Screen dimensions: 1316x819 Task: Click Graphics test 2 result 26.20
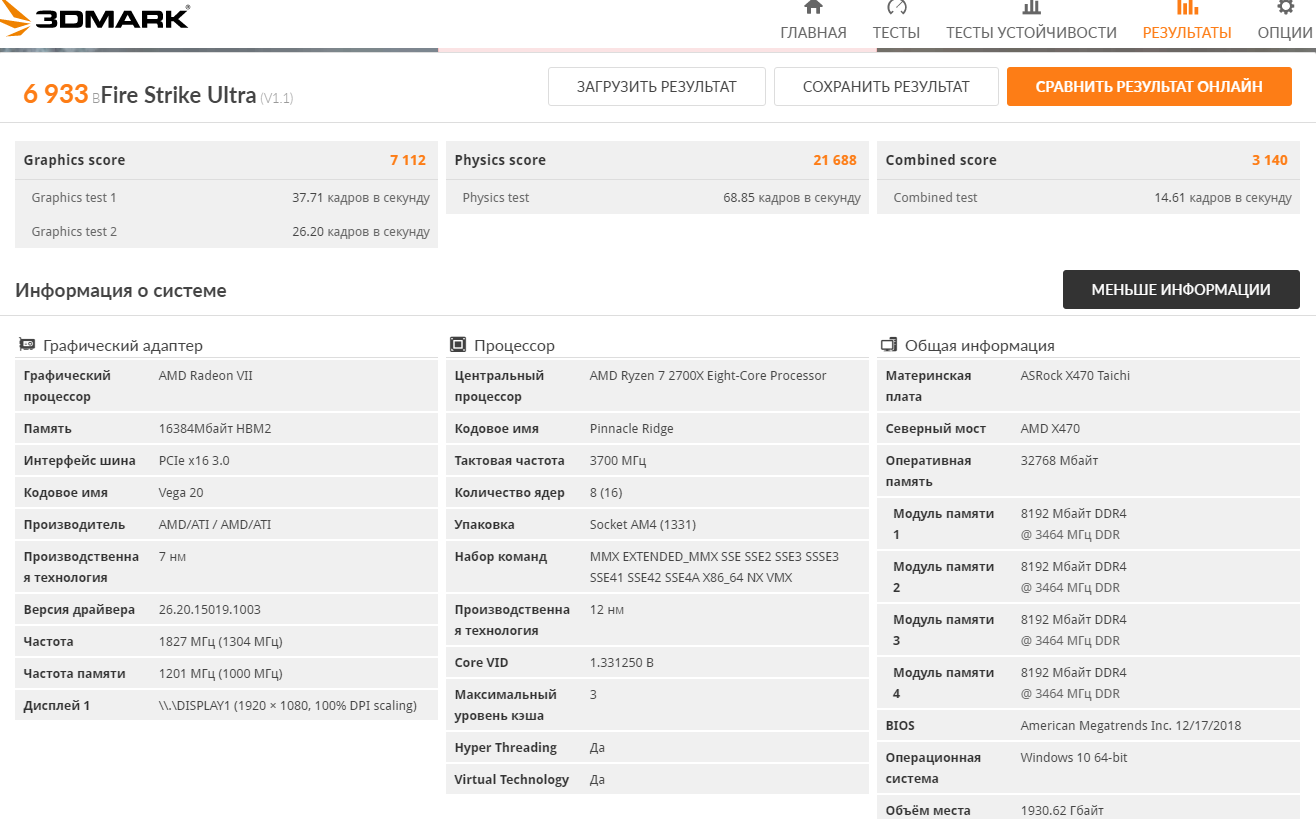click(361, 232)
